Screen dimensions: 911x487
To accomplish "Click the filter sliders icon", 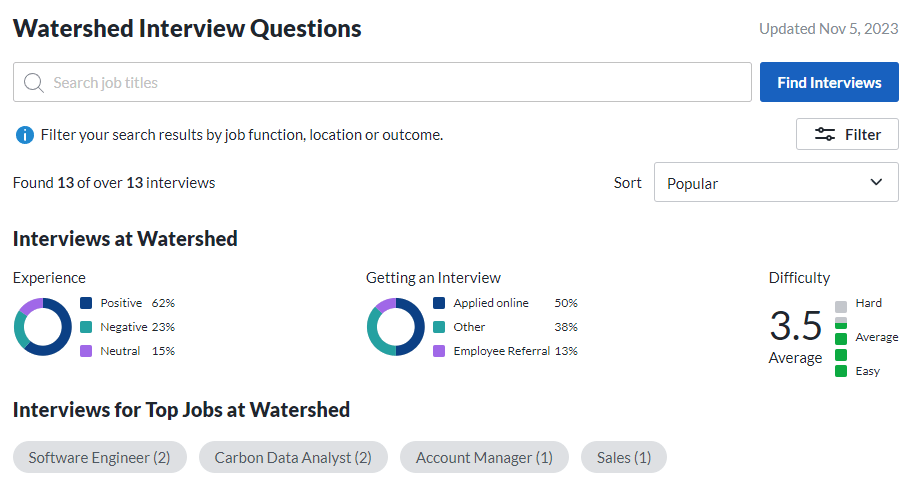I will click(x=825, y=135).
